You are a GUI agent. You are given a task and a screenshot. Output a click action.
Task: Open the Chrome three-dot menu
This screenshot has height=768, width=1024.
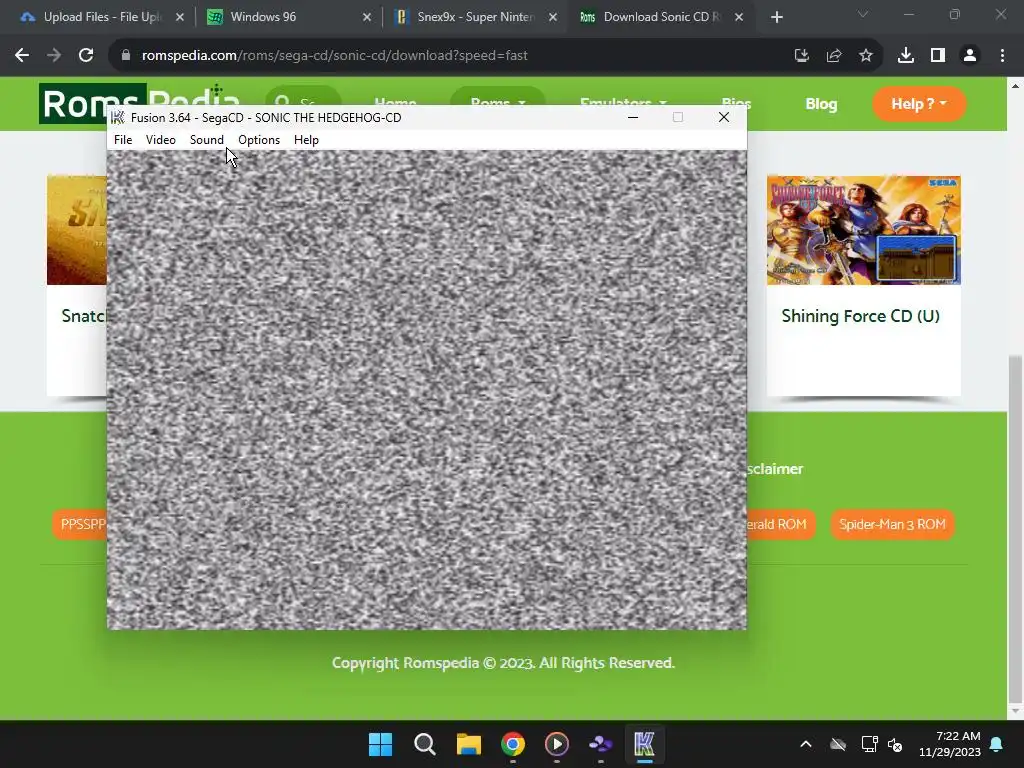1002,56
